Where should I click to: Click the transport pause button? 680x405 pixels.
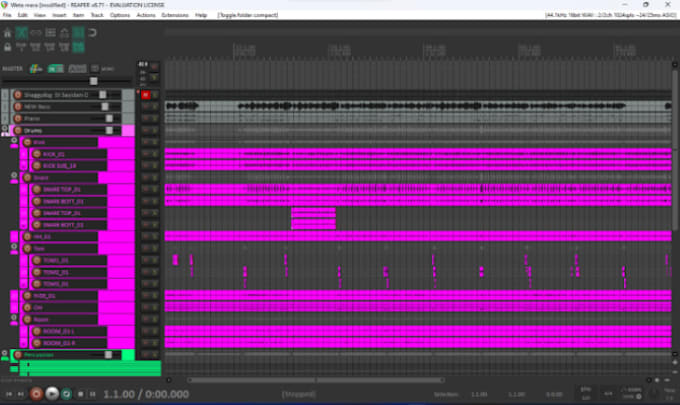tap(92, 394)
